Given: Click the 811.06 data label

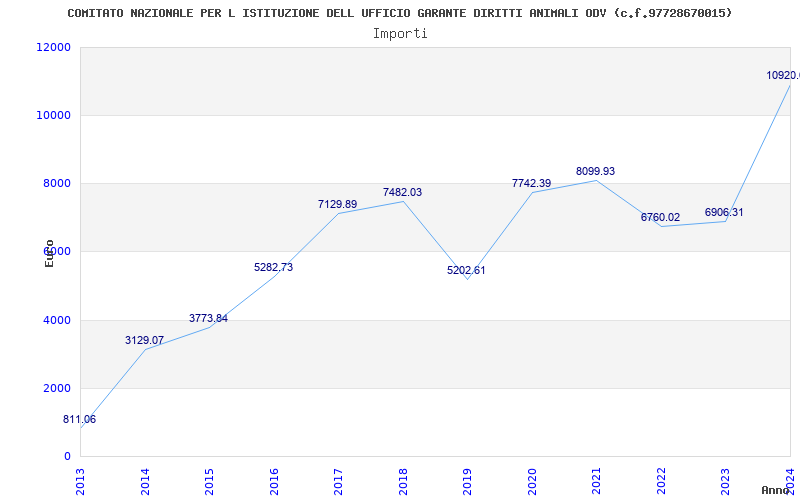Looking at the screenshot, I should 79,419.
